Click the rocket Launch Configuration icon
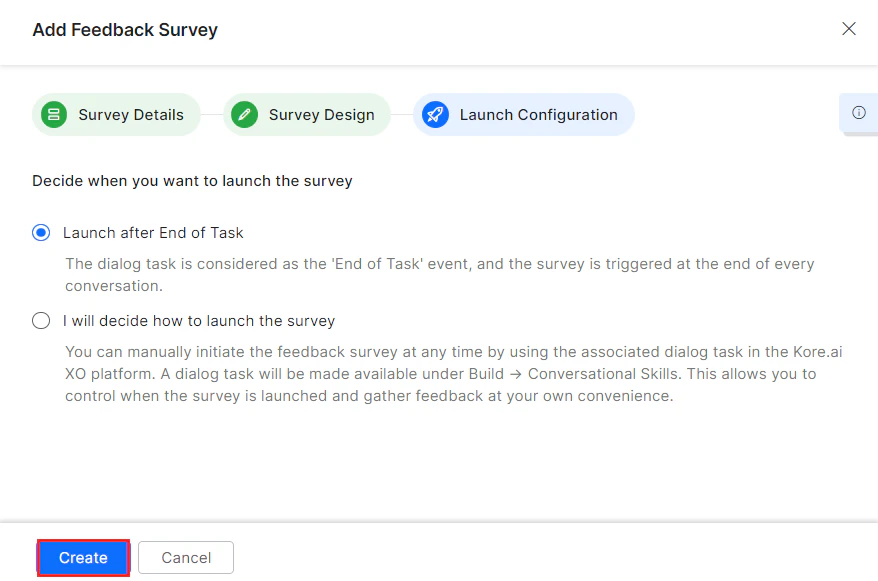This screenshot has width=878, height=581. (435, 115)
